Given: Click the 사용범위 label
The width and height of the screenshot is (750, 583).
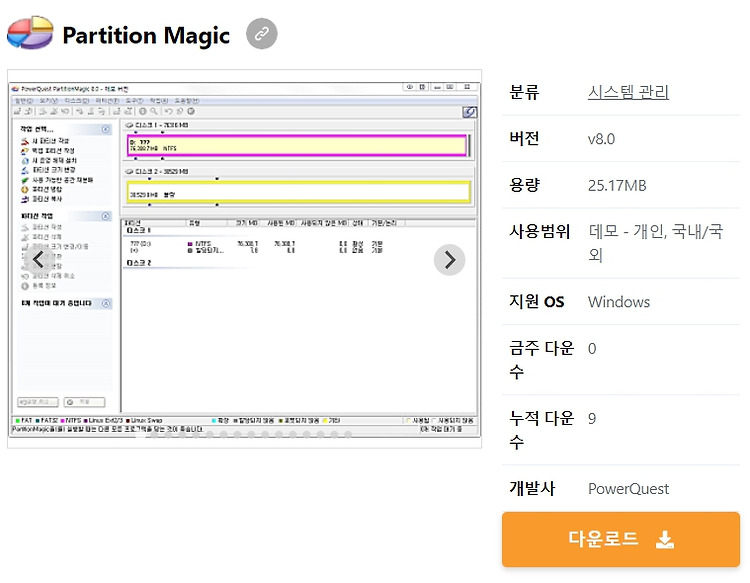Looking at the screenshot, I should pyautogui.click(x=540, y=231).
